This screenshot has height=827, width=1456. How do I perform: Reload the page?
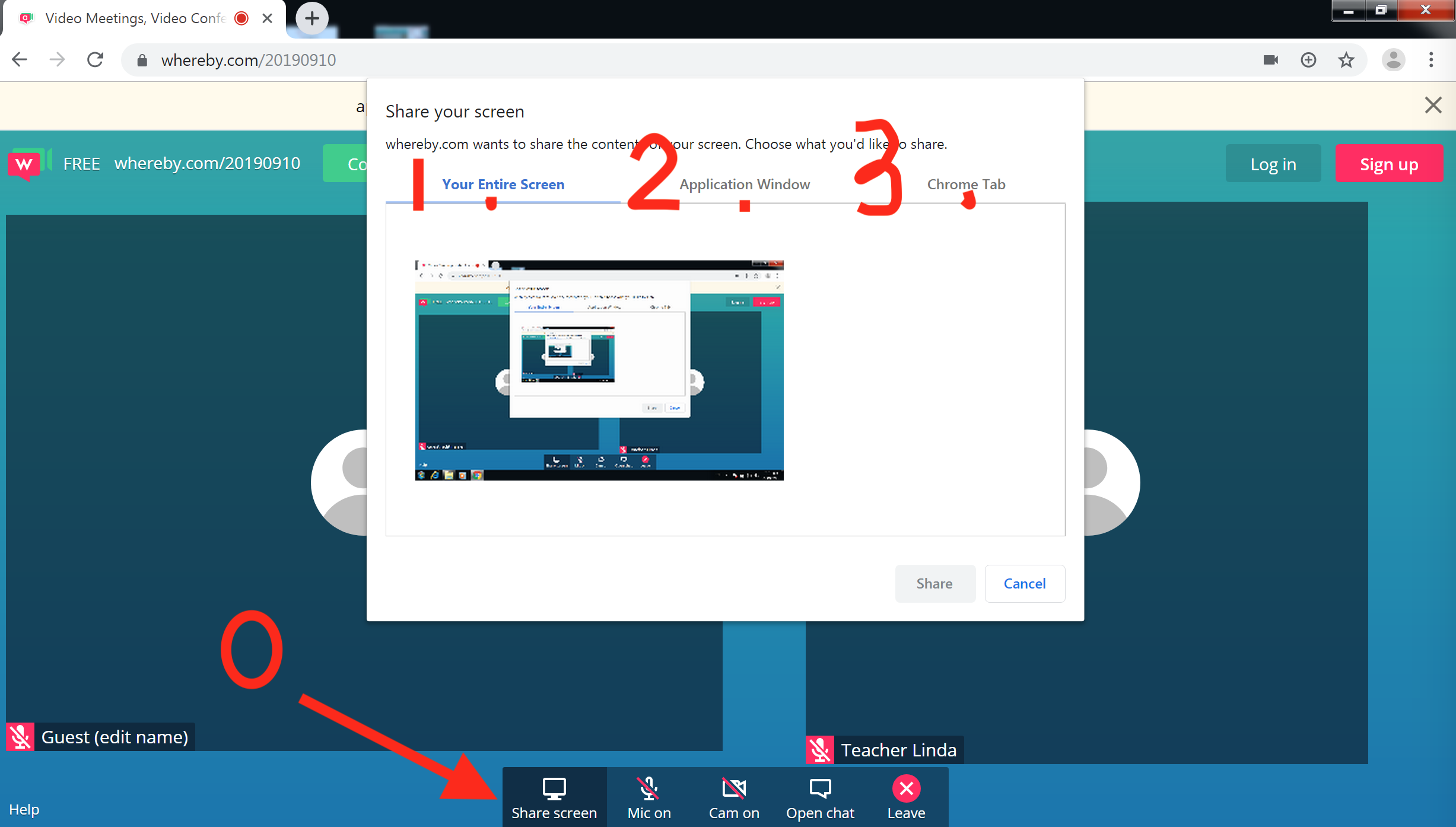(x=96, y=60)
